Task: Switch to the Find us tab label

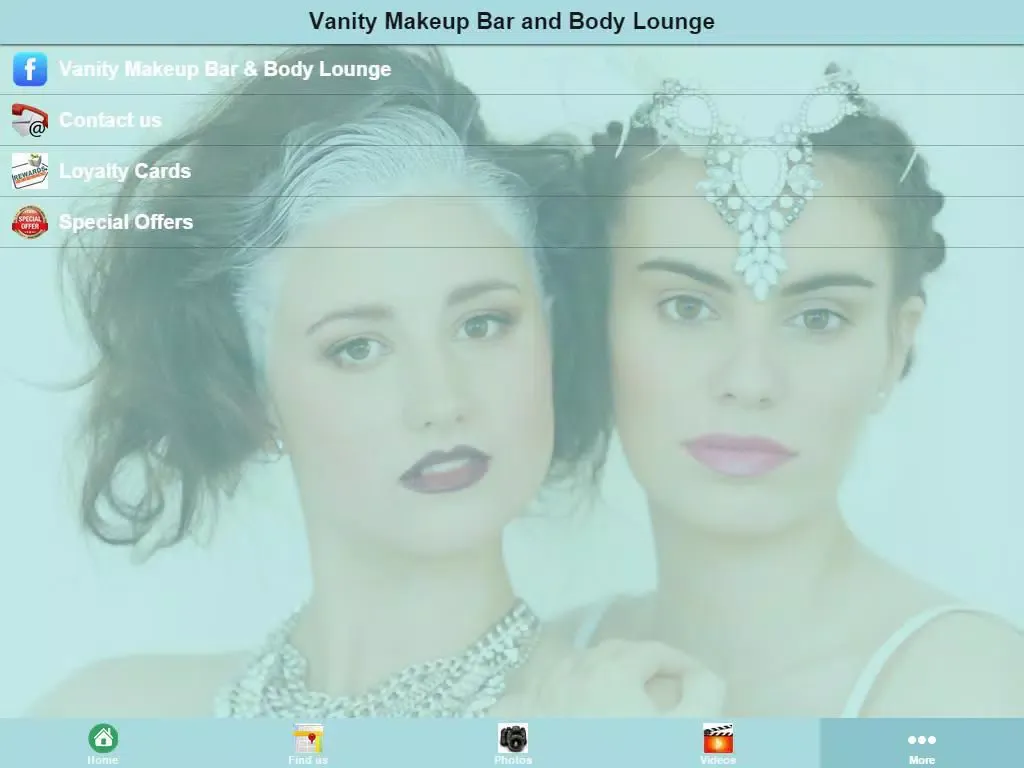Action: [x=308, y=760]
